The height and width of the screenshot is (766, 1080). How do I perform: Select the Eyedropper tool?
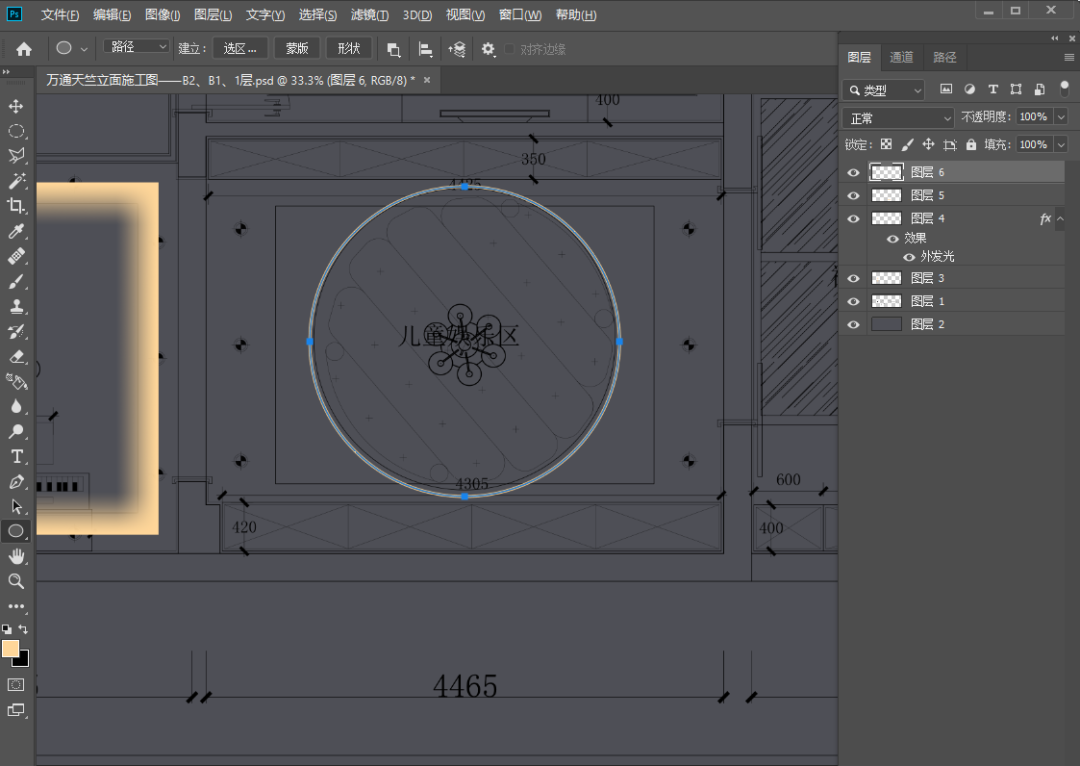16,232
